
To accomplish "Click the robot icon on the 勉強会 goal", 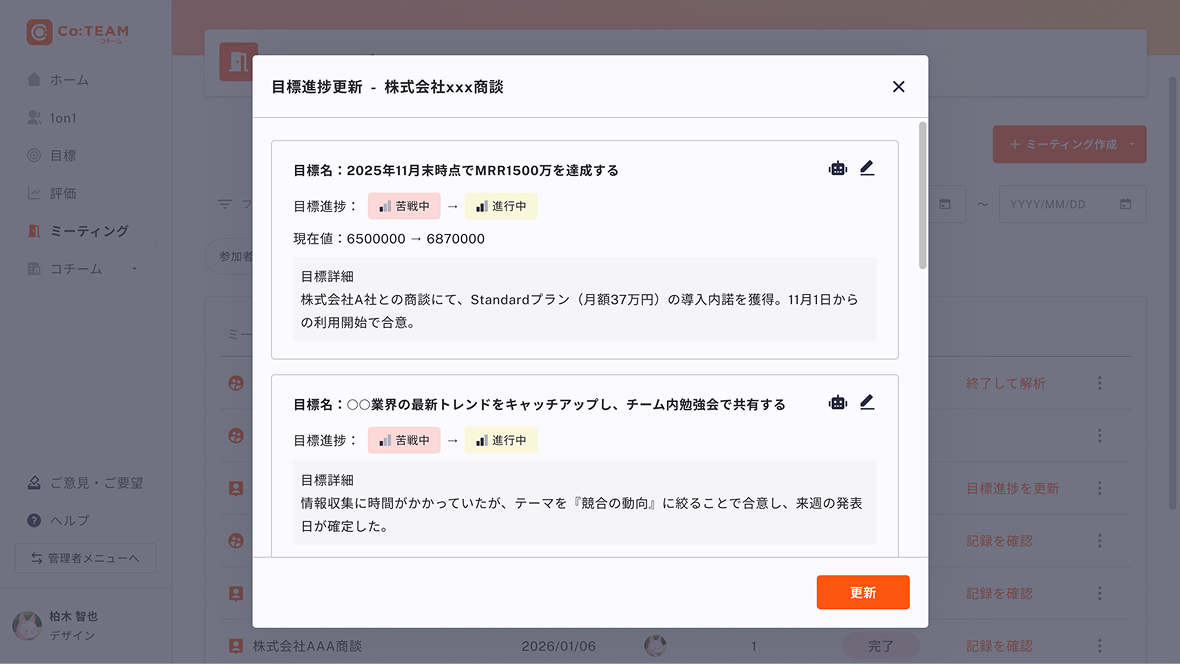I will pyautogui.click(x=837, y=402).
